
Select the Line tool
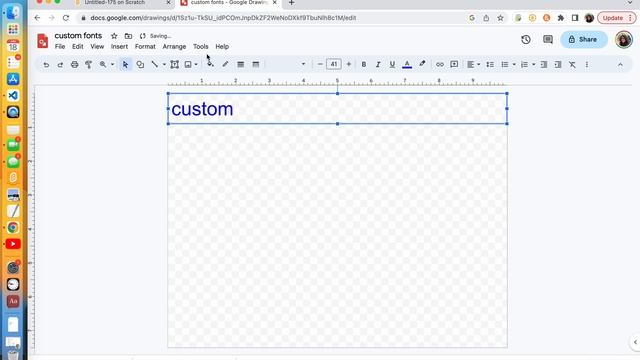click(154, 64)
